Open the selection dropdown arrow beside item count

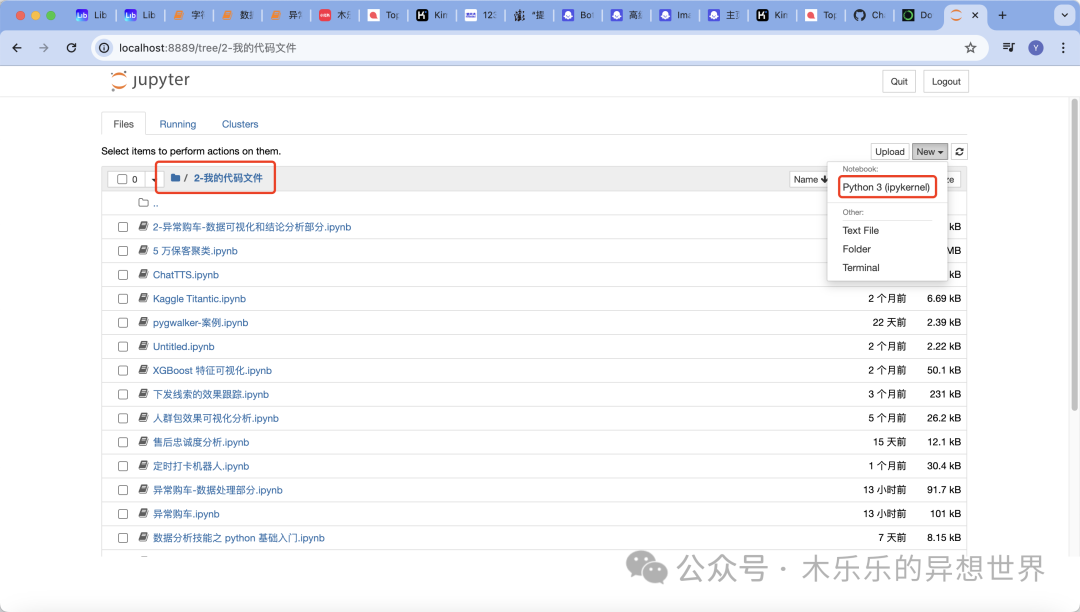153,179
